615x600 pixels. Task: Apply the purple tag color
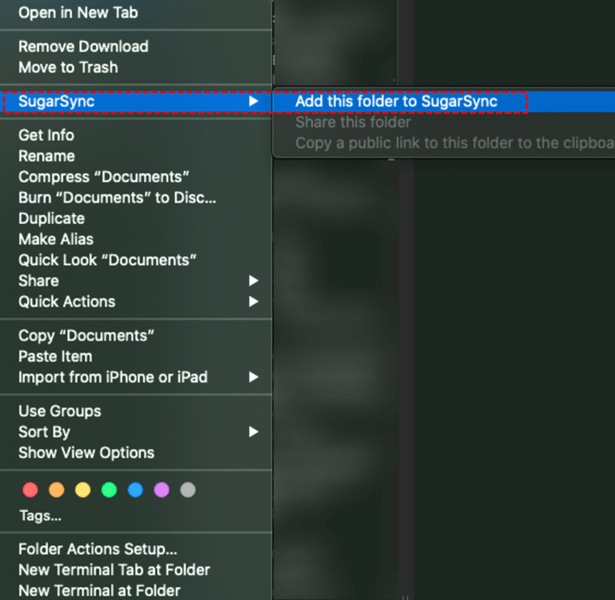tap(162, 490)
